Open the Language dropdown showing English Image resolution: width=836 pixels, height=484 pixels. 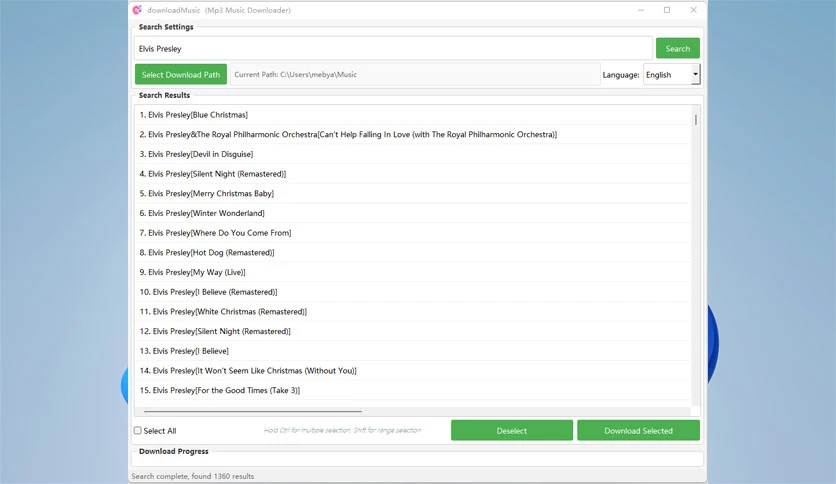672,75
